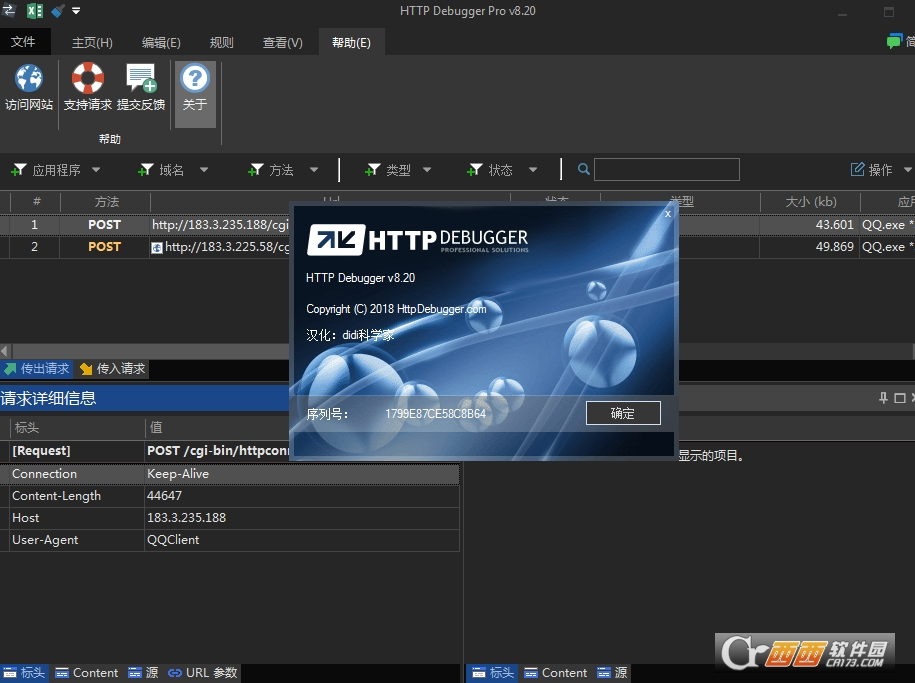
Task: Switch to the 主页(H) ribbon tab
Action: [92, 43]
